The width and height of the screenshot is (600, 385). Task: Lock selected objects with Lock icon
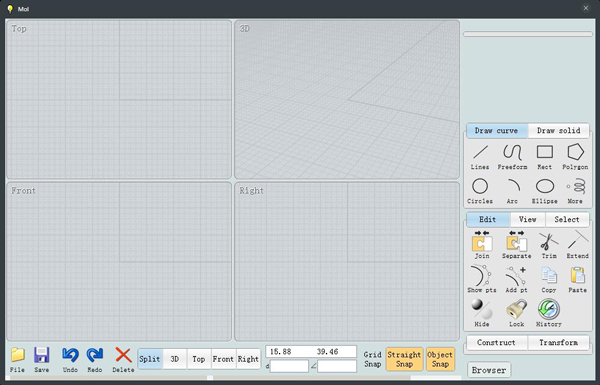(x=516, y=313)
